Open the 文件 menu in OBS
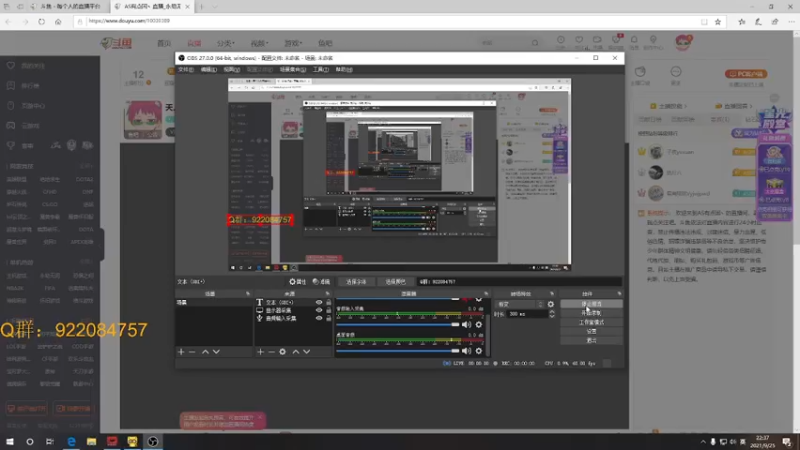Screen dimensions: 800x450 (186, 69)
